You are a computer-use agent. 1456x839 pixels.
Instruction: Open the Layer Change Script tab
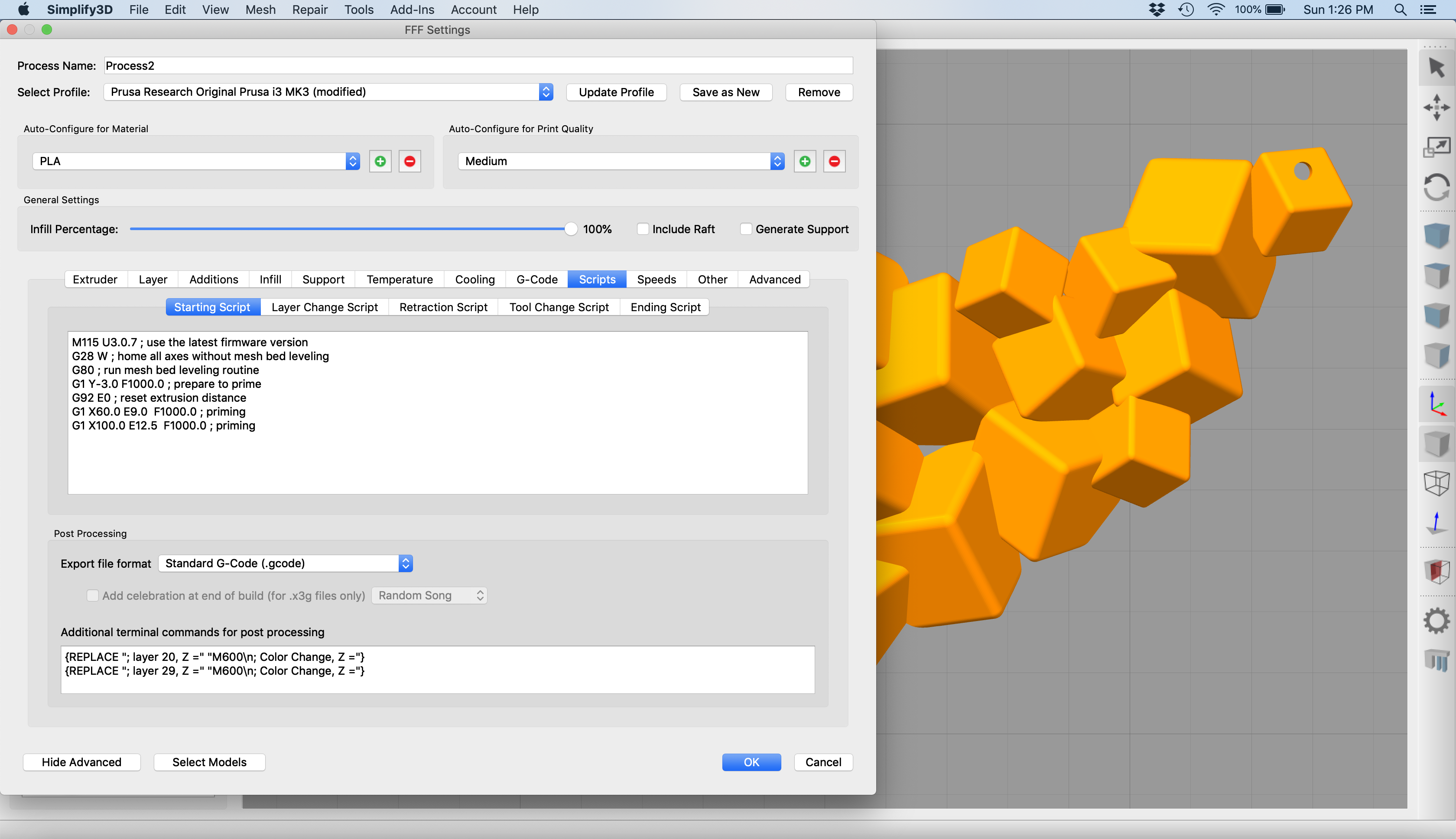[x=325, y=307]
